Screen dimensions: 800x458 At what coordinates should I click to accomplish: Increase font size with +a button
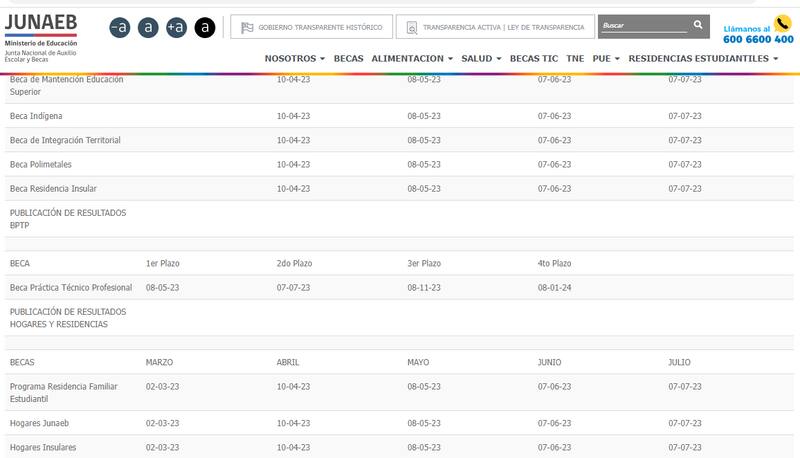(x=177, y=28)
